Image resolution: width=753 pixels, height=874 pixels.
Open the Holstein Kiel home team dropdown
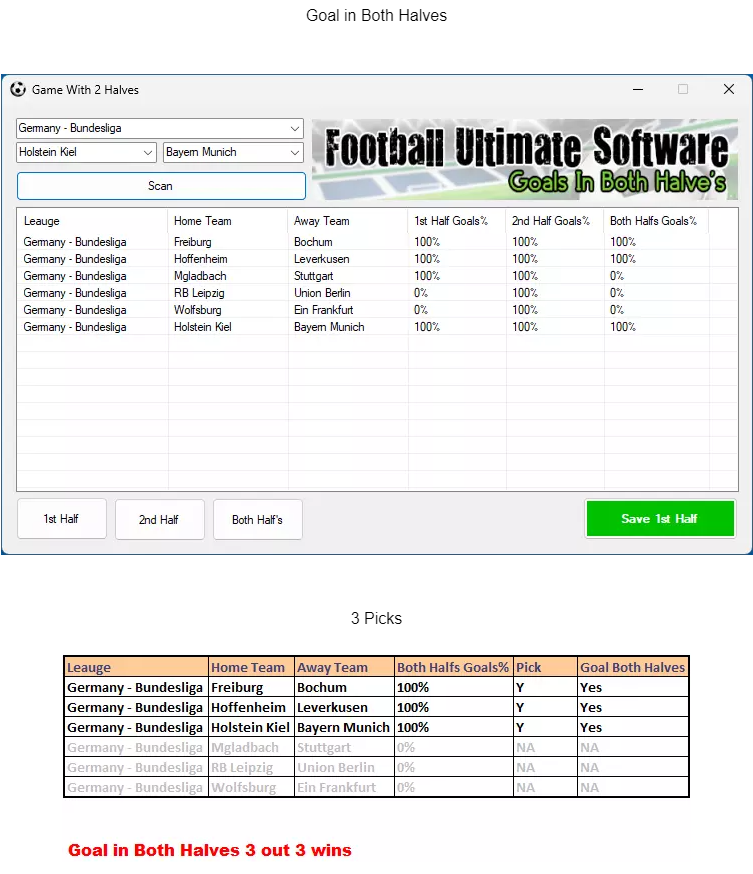86,152
